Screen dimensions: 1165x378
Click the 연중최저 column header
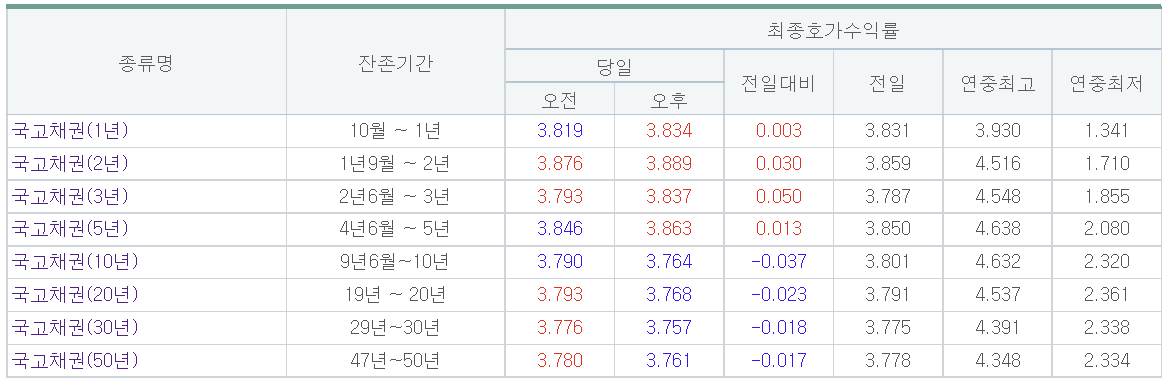click(1106, 82)
